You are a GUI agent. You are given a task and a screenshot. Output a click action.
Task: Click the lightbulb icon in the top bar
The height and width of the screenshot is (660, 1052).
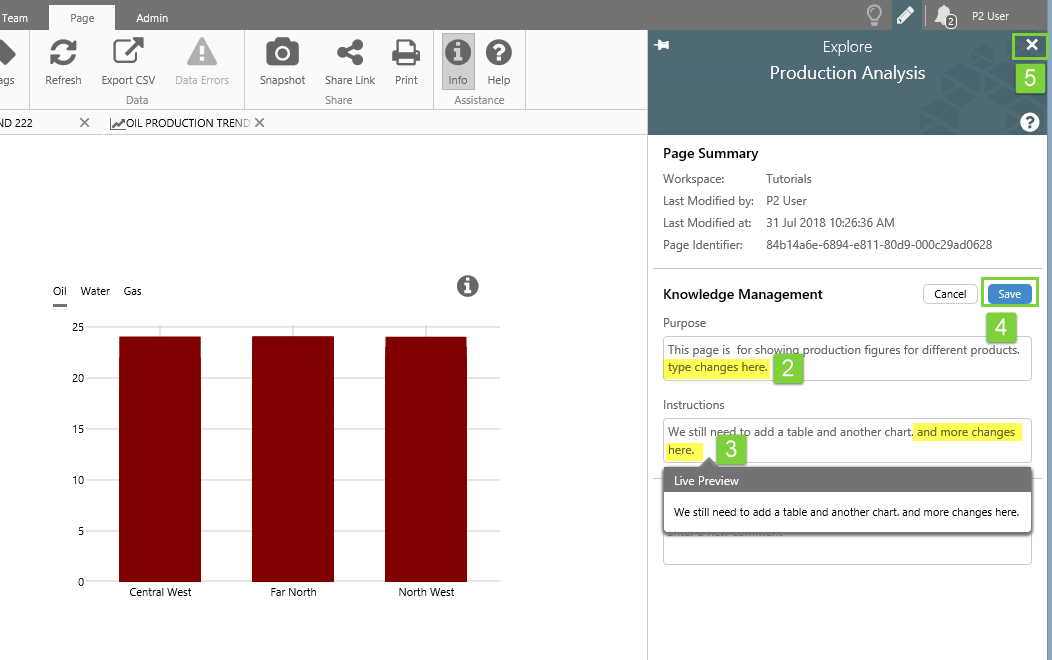point(874,15)
